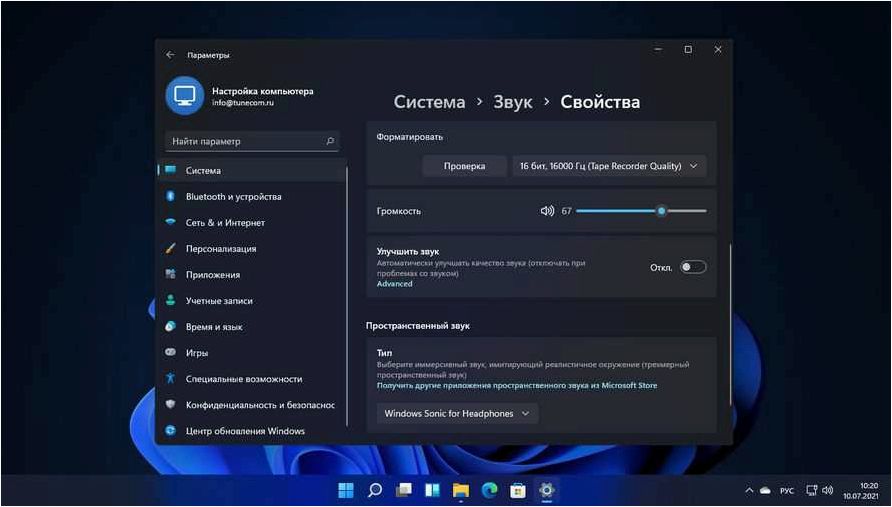This screenshot has height=507, width=892.
Task: Open Конфиденциальность и безопасность
Action: (251, 405)
